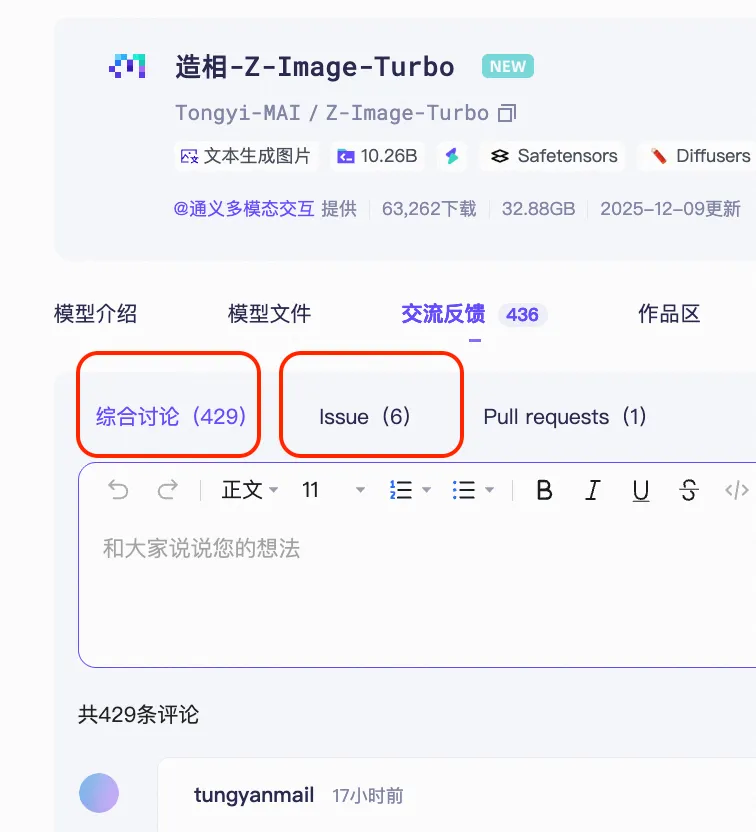Toggle bold formatting
The image size is (756, 832).
[x=544, y=490]
